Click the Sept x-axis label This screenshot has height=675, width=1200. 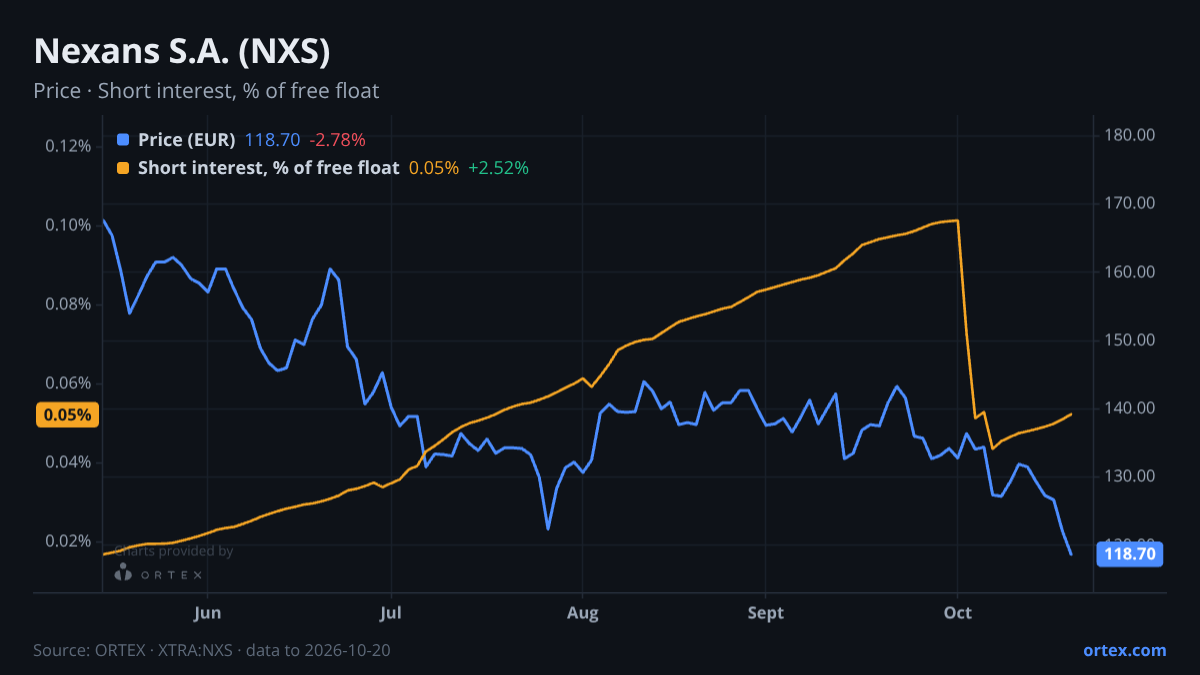pyautogui.click(x=766, y=612)
